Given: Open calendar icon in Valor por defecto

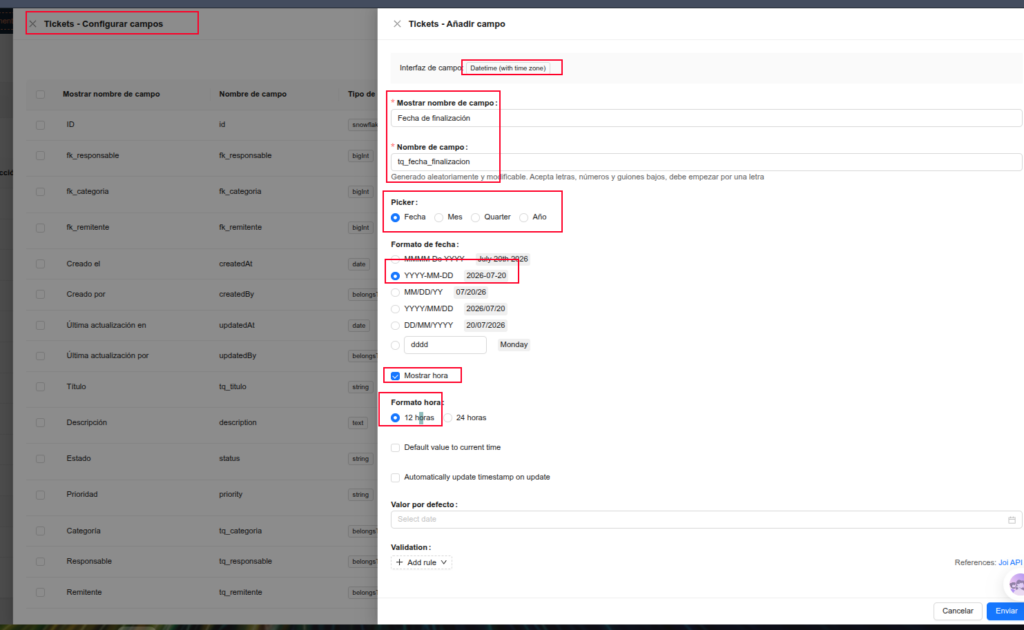Looking at the screenshot, I should pyautogui.click(x=1012, y=520).
